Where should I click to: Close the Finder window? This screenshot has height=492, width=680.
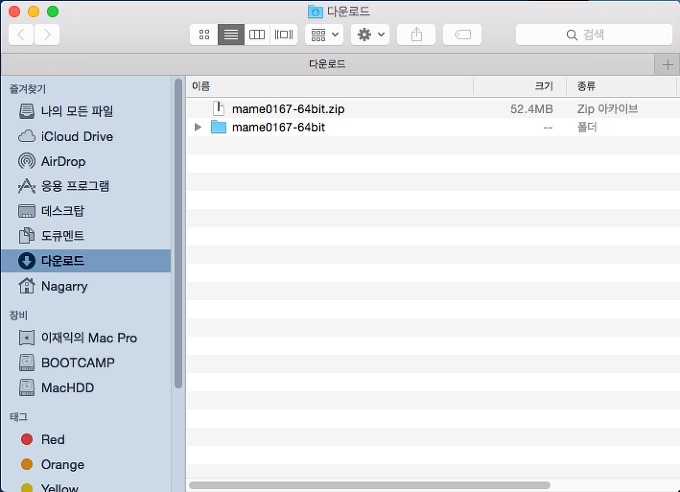[x=14, y=11]
